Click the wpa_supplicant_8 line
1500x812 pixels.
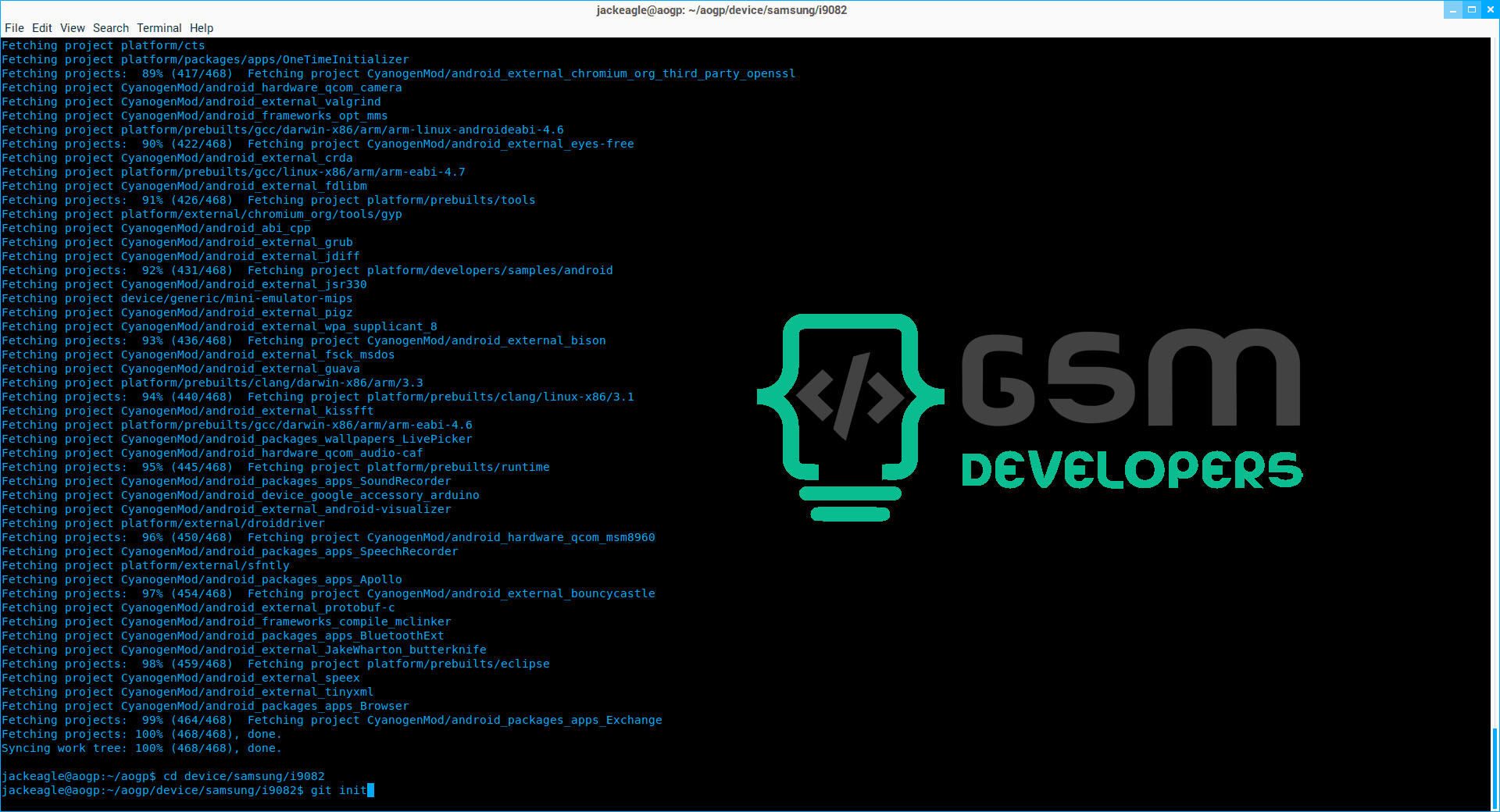pyautogui.click(x=220, y=326)
